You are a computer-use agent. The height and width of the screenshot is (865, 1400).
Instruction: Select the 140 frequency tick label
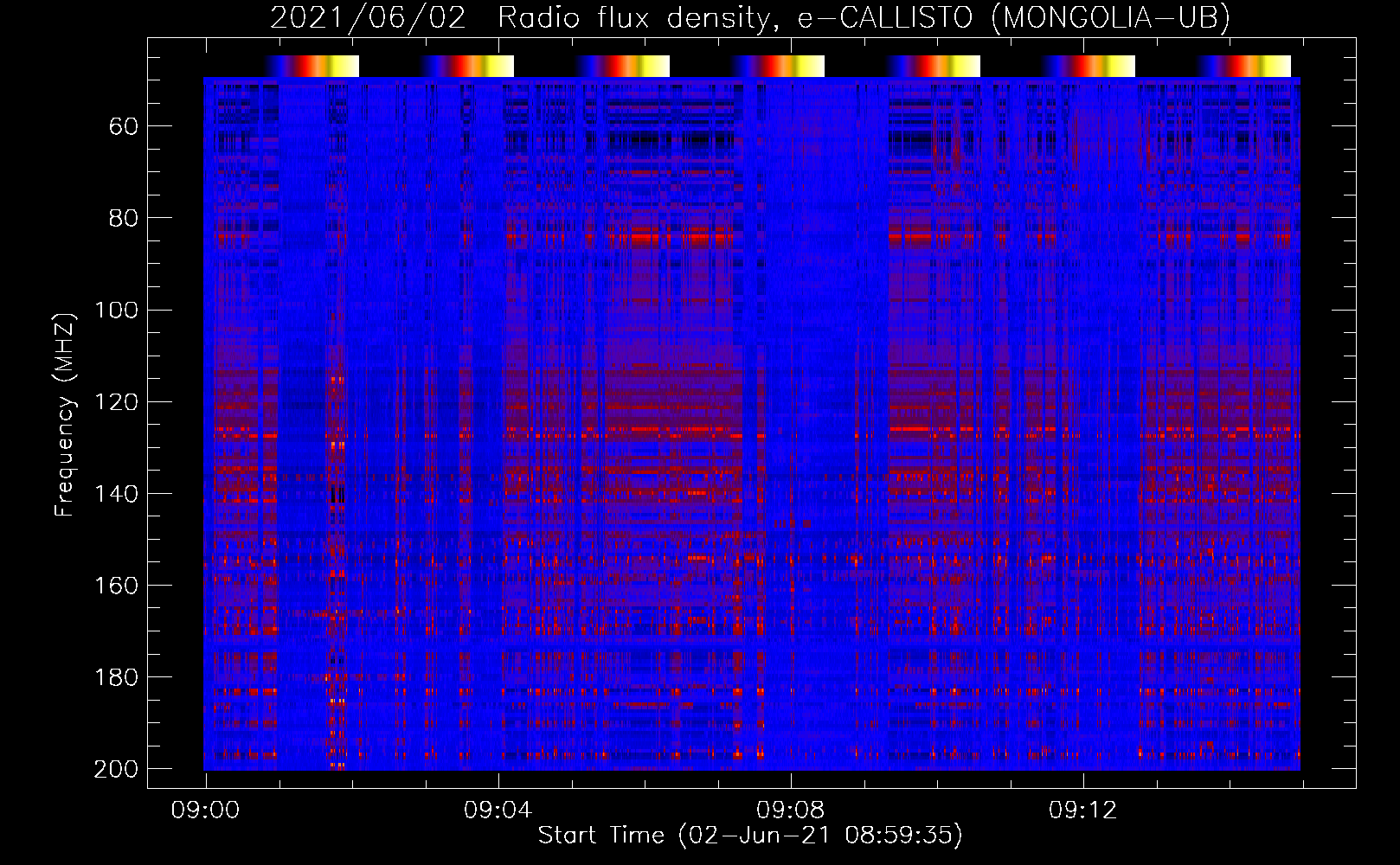point(116,493)
